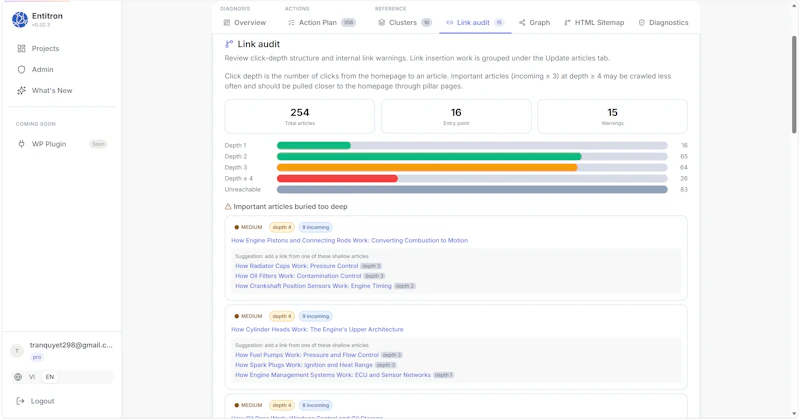Click depth 4 badge on Cylinder Heads card
The width and height of the screenshot is (800, 420).
282,316
